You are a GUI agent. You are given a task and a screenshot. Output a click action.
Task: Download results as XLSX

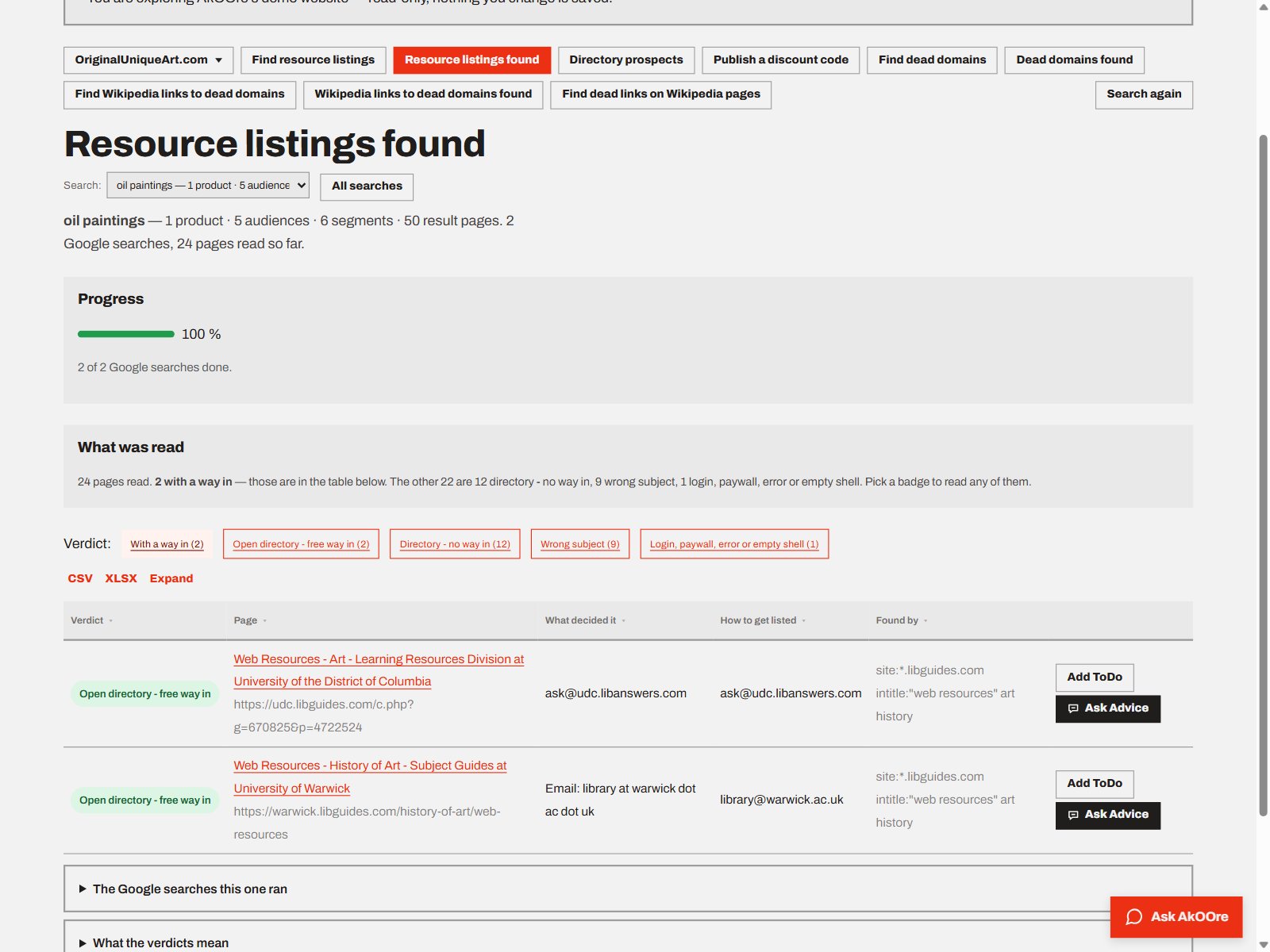121,578
